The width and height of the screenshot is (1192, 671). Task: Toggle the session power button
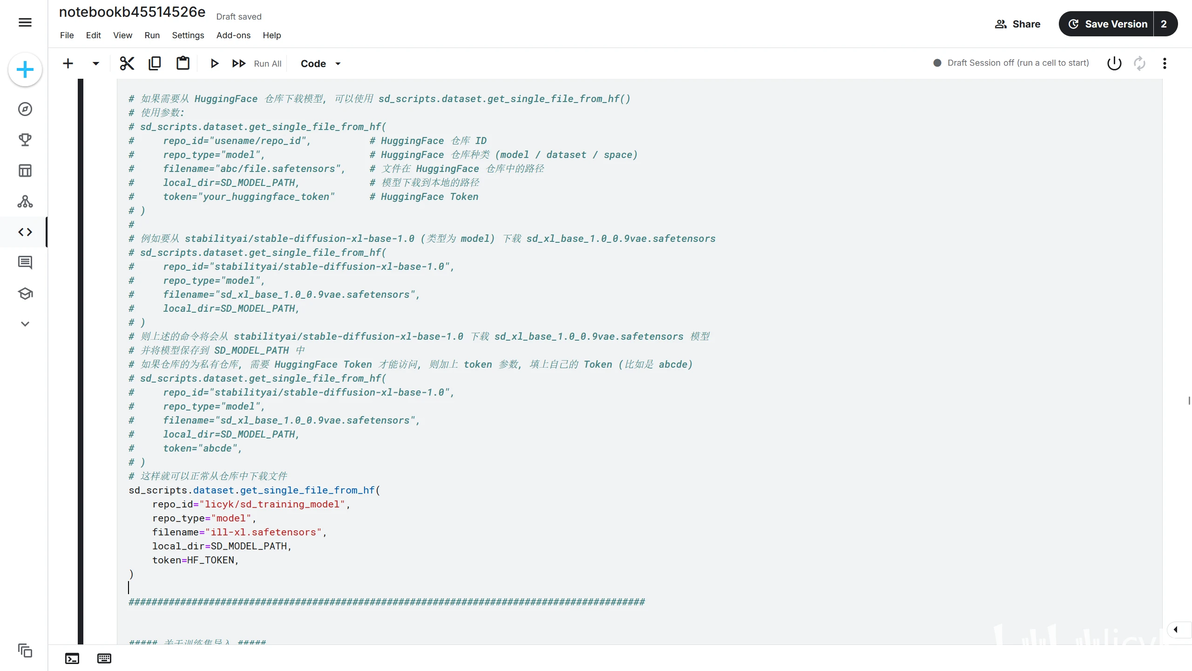[1114, 63]
